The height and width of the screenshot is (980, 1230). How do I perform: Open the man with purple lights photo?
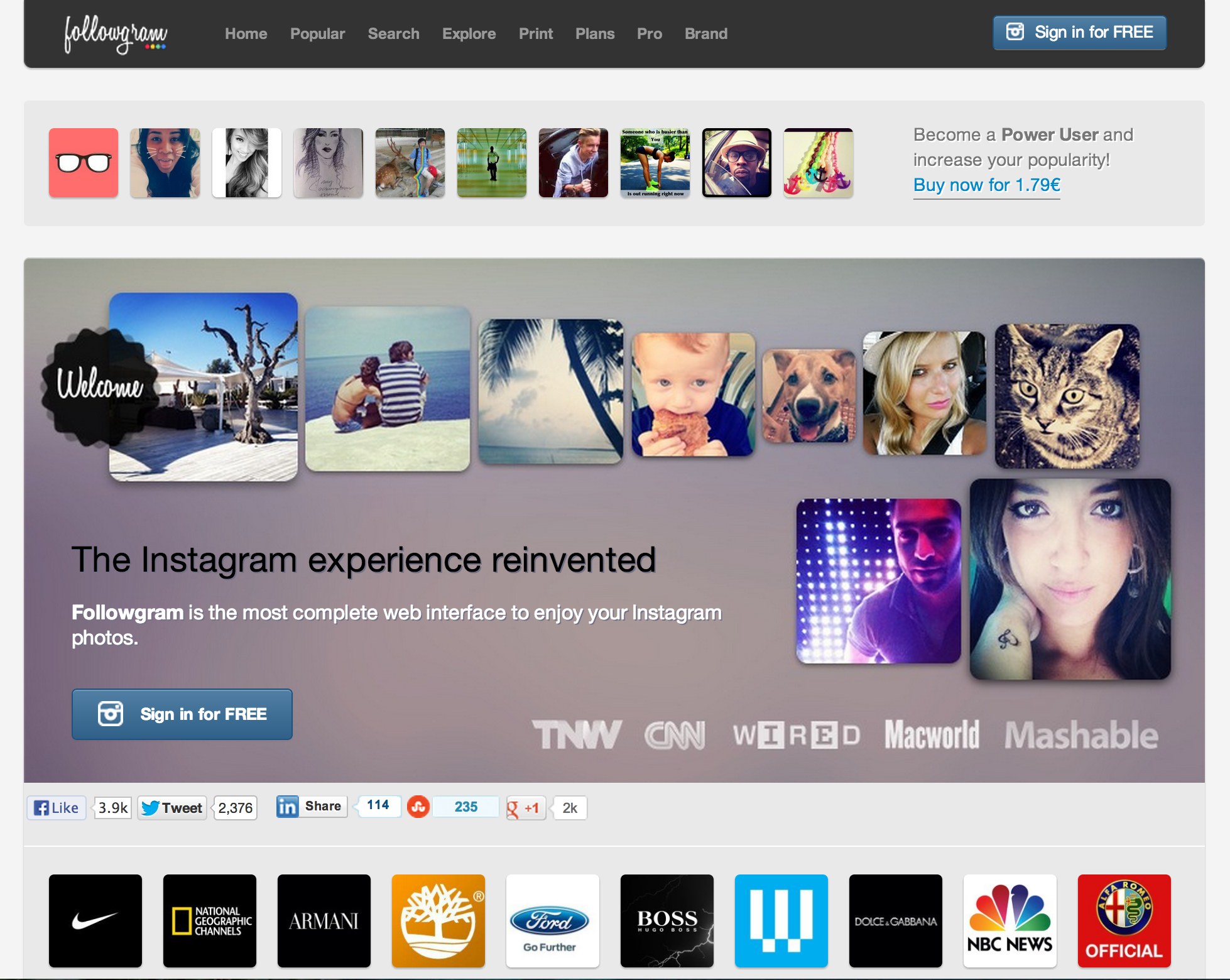coord(879,581)
